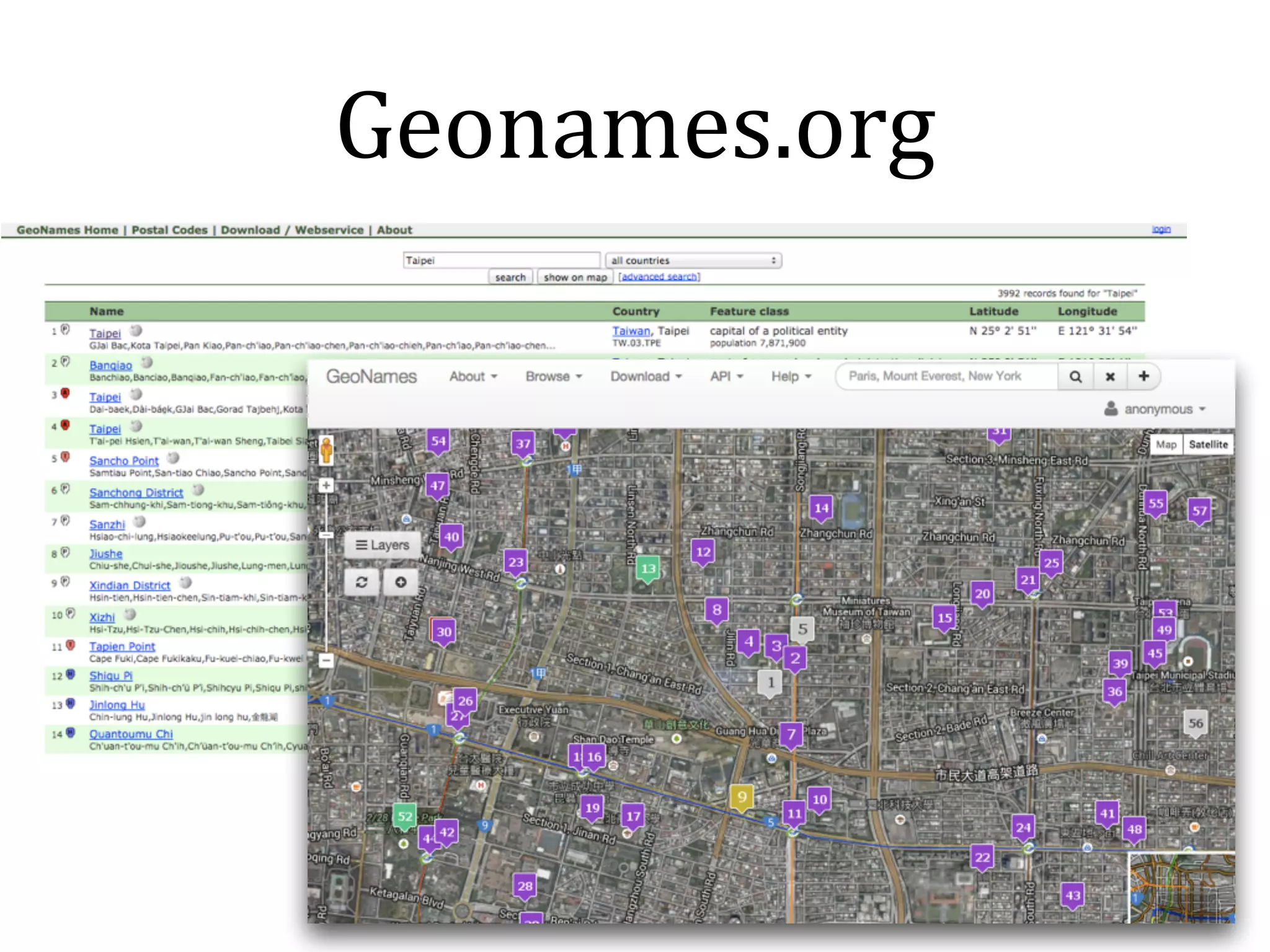Open the Tapien Point result link
The width and height of the screenshot is (1270, 952).
click(122, 646)
